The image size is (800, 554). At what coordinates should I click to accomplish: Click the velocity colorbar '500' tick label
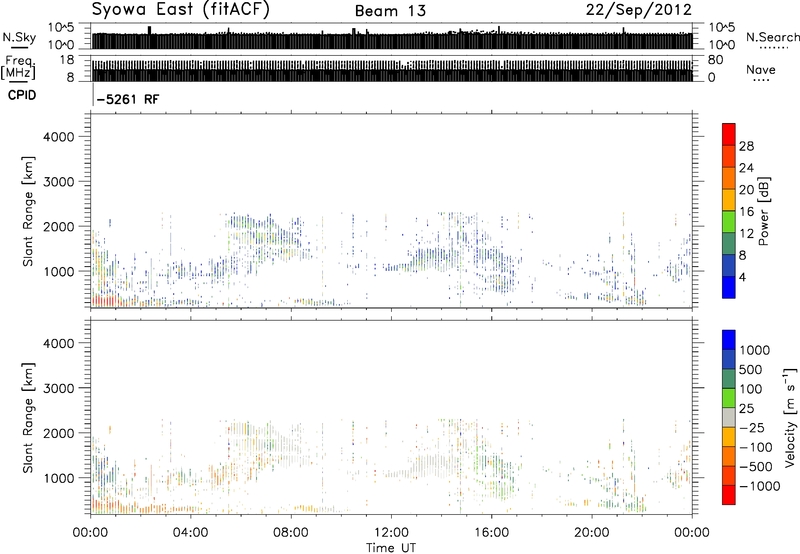coord(751,369)
